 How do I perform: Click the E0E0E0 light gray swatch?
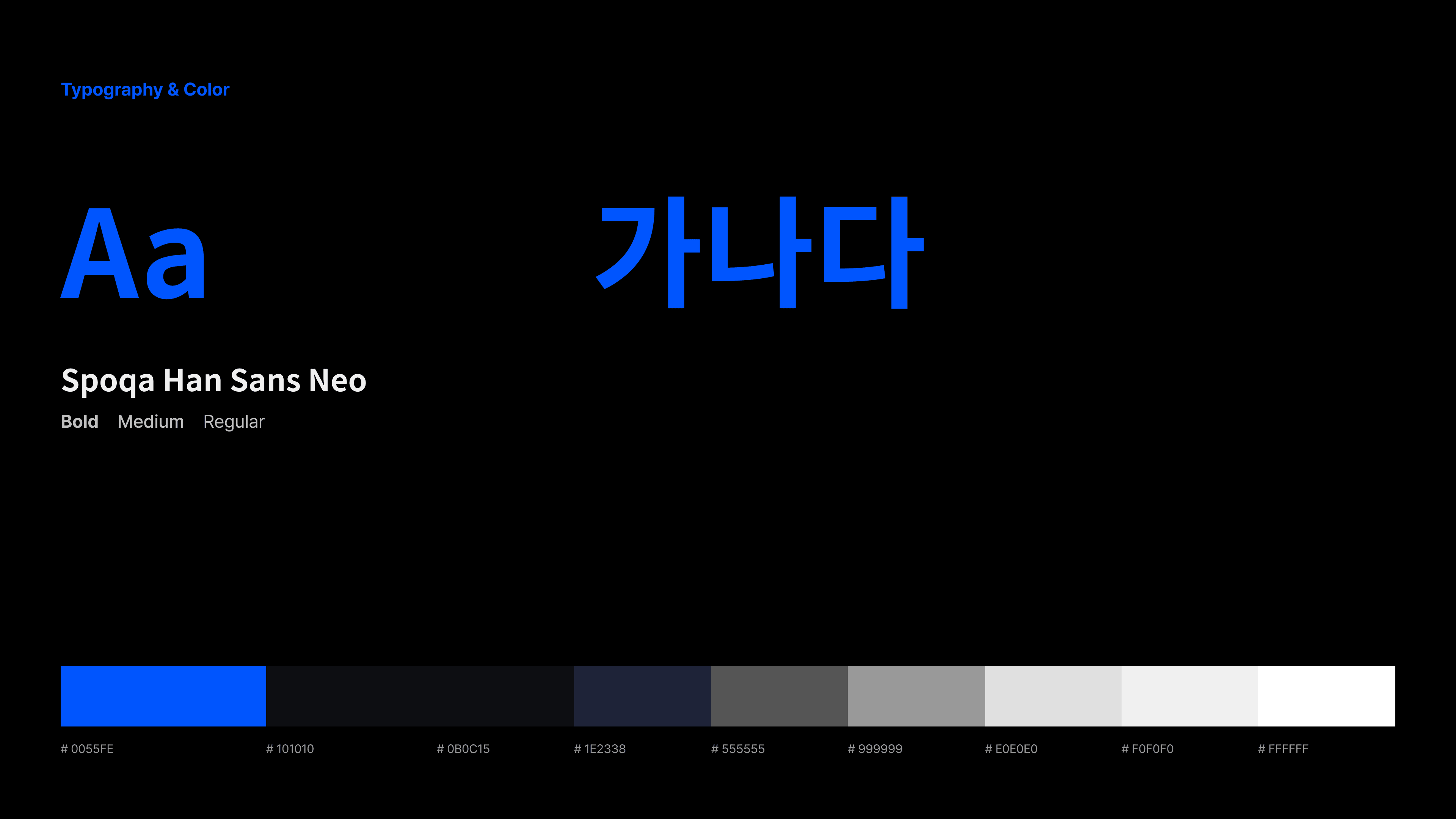coord(1053,696)
